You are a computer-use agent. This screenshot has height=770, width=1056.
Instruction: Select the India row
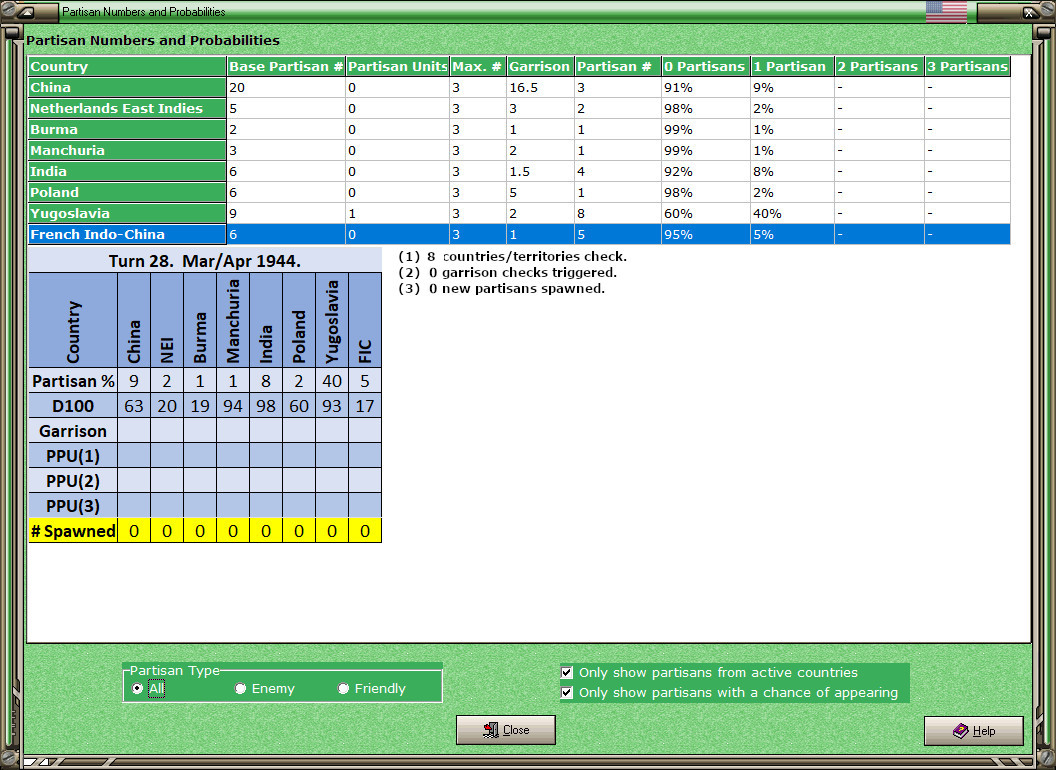pyautogui.click(x=519, y=171)
